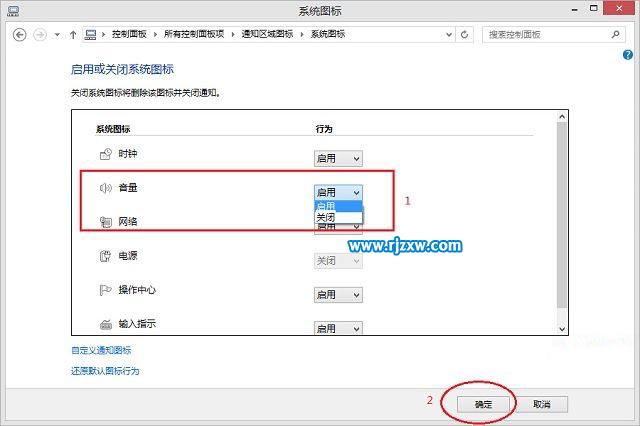Screen dimensions: 640x426
Task: Choose 启用 in the open dropdown list
Action: coord(338,206)
